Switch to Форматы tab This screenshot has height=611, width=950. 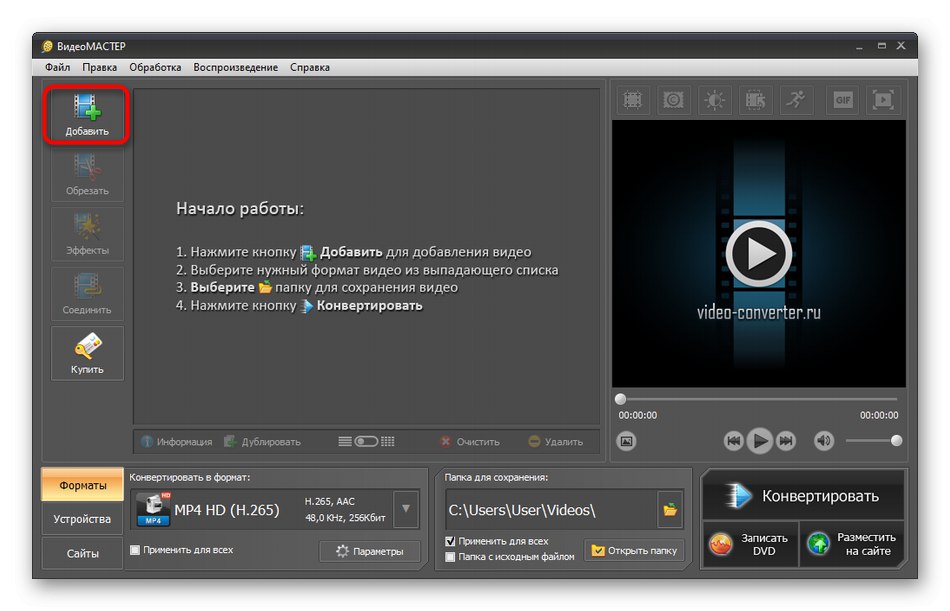point(82,485)
